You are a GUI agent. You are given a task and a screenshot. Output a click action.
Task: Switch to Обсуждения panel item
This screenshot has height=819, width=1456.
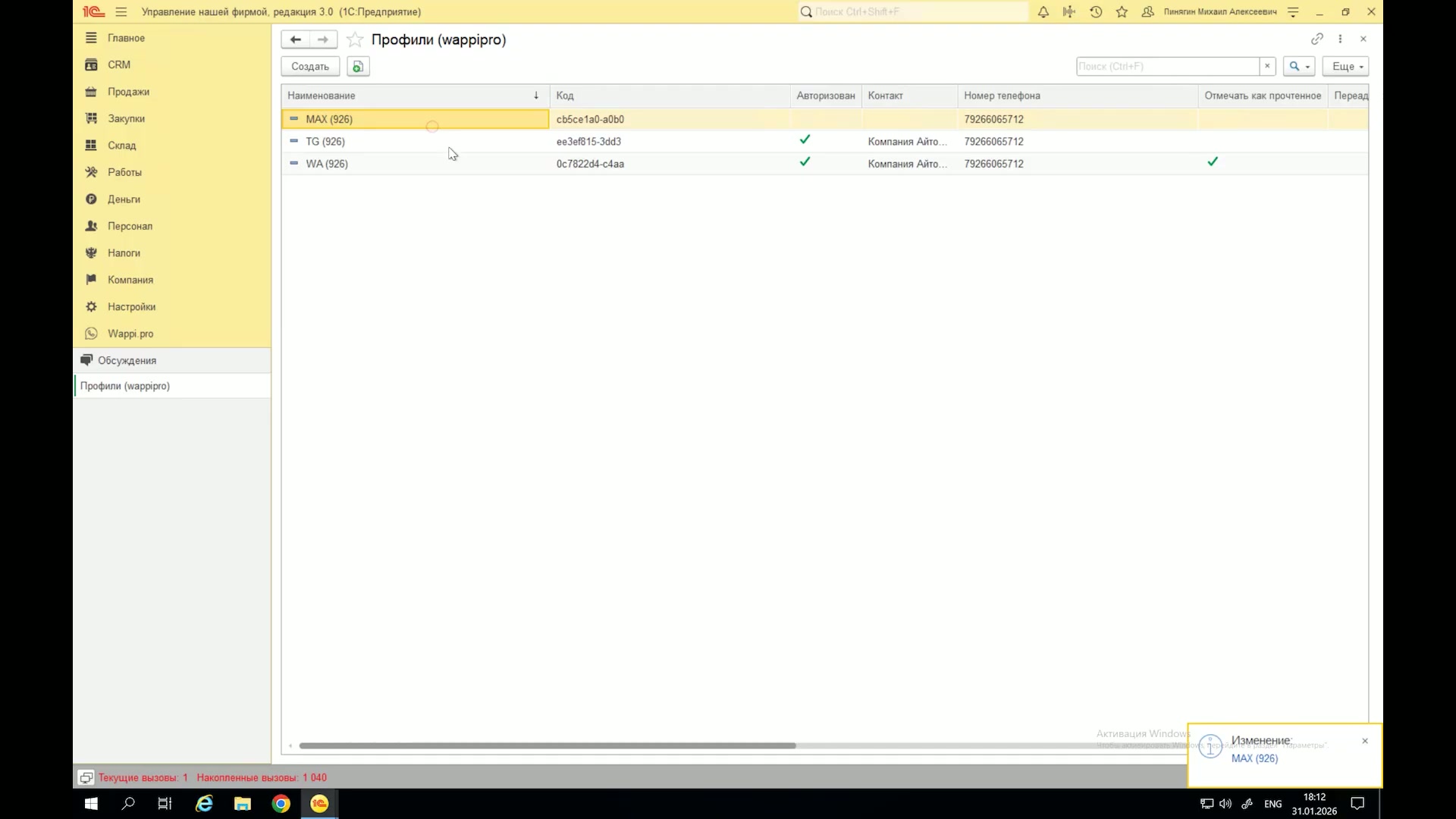pyautogui.click(x=127, y=360)
